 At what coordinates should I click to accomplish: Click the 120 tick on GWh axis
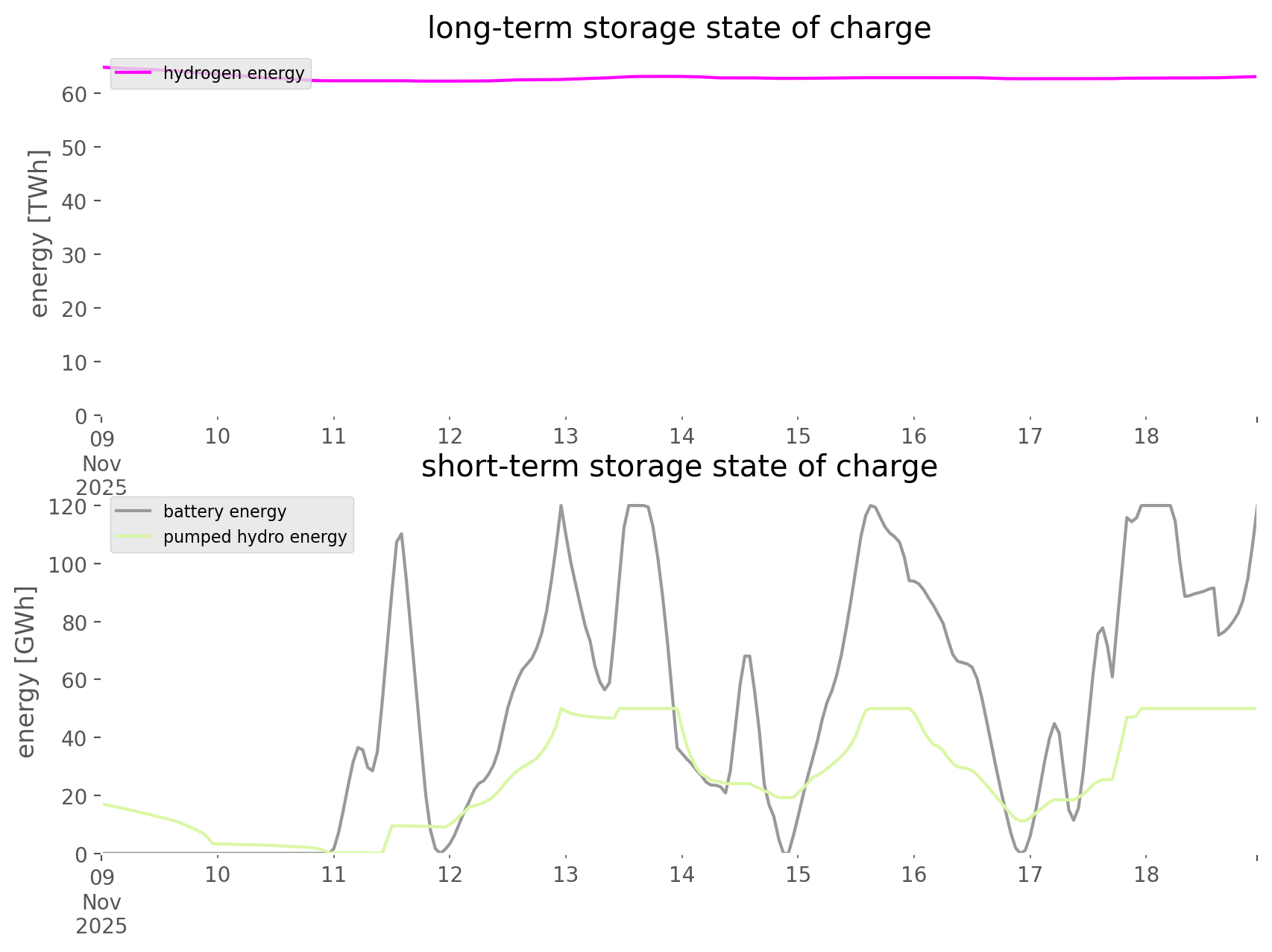pos(68,507)
